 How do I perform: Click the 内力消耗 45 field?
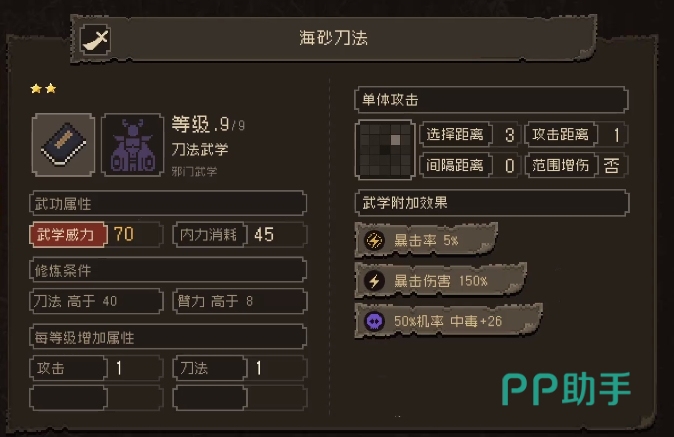tap(240, 235)
